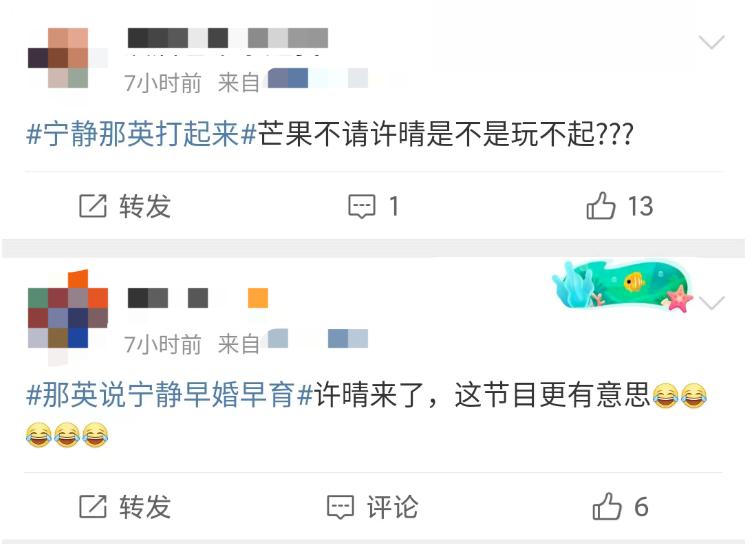
Task: Click 转发 label on first post
Action: click(145, 206)
